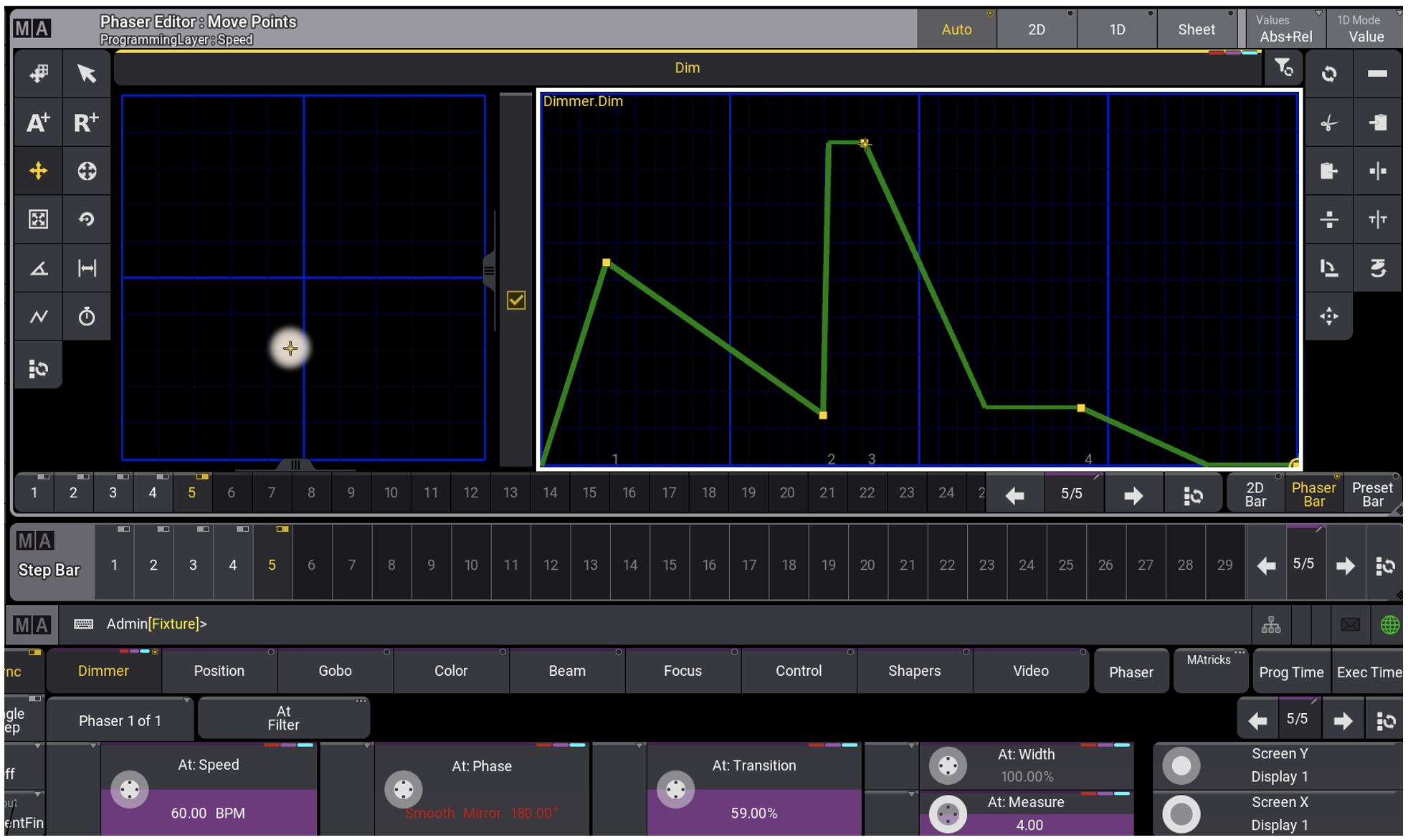Viewport: 1408px width, 840px height.
Task: Switch to the Color encoder tab
Action: (450, 671)
